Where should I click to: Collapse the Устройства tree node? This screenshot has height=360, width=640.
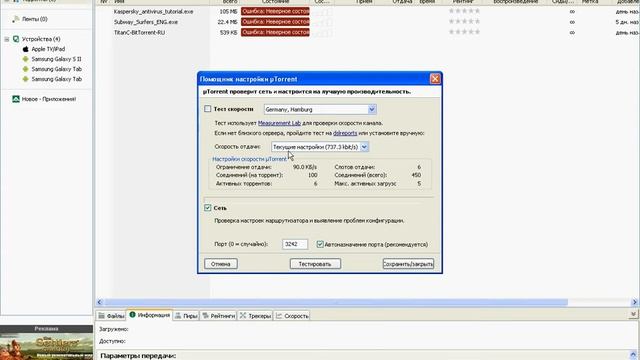pyautogui.click(x=7, y=39)
